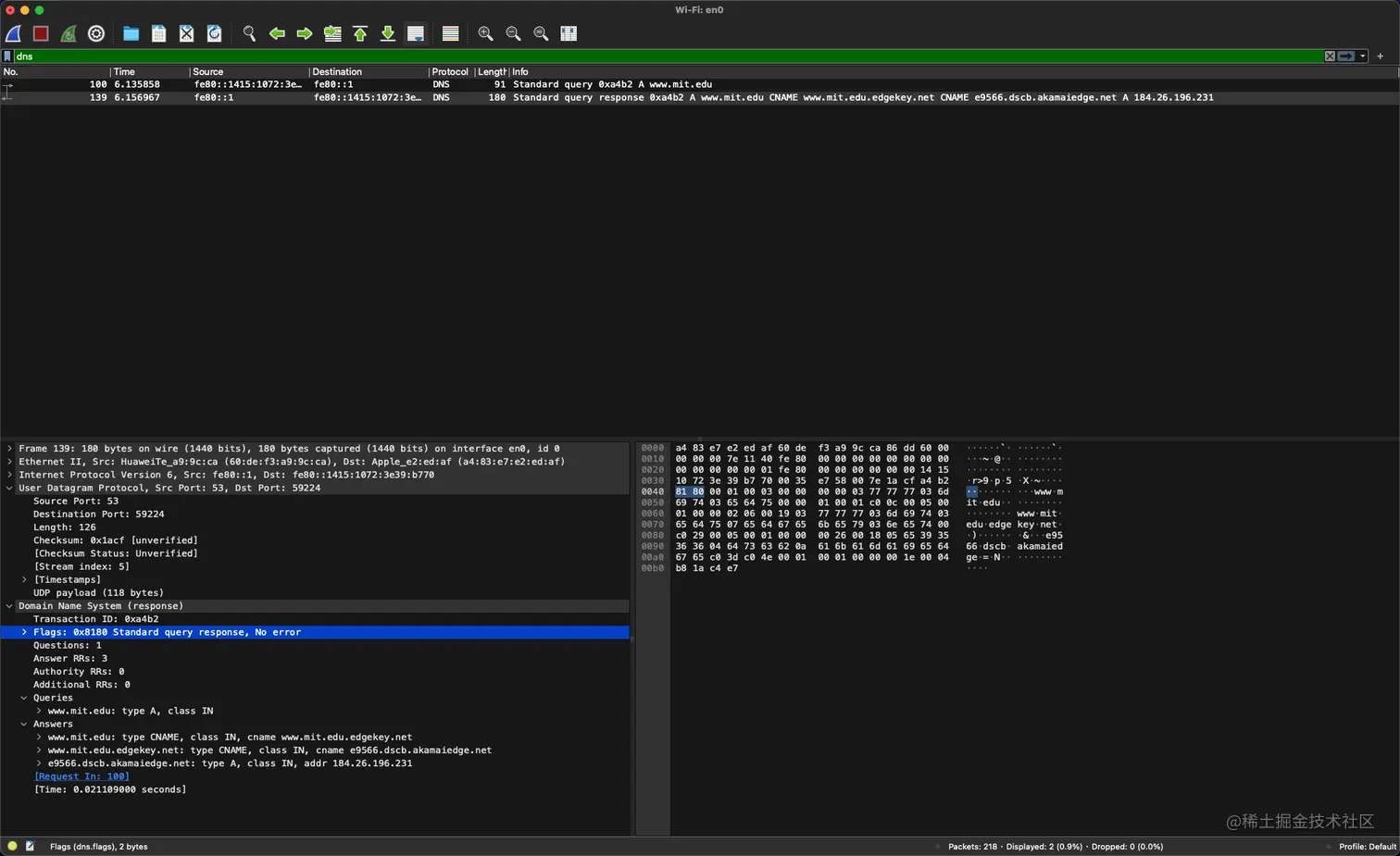Screen dimensions: 1400x856
Task: Sort packets by the Protocol column
Action: tap(450, 71)
